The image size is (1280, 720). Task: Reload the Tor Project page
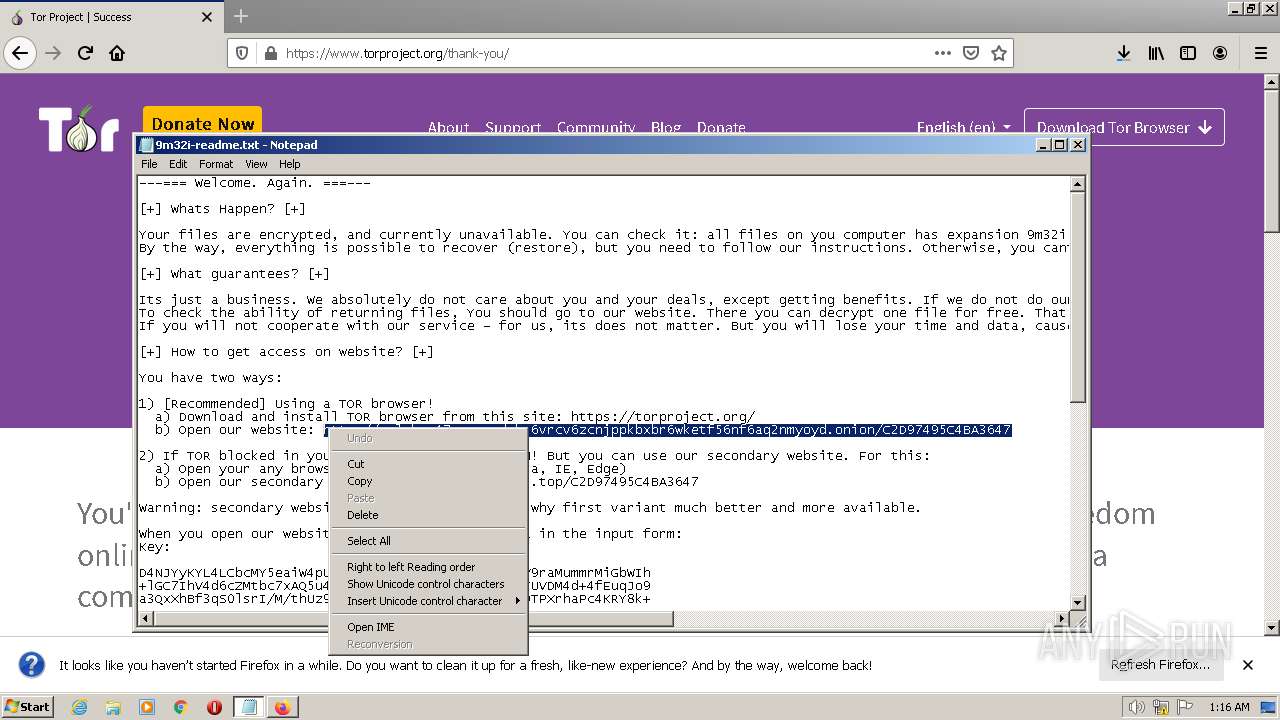click(85, 53)
